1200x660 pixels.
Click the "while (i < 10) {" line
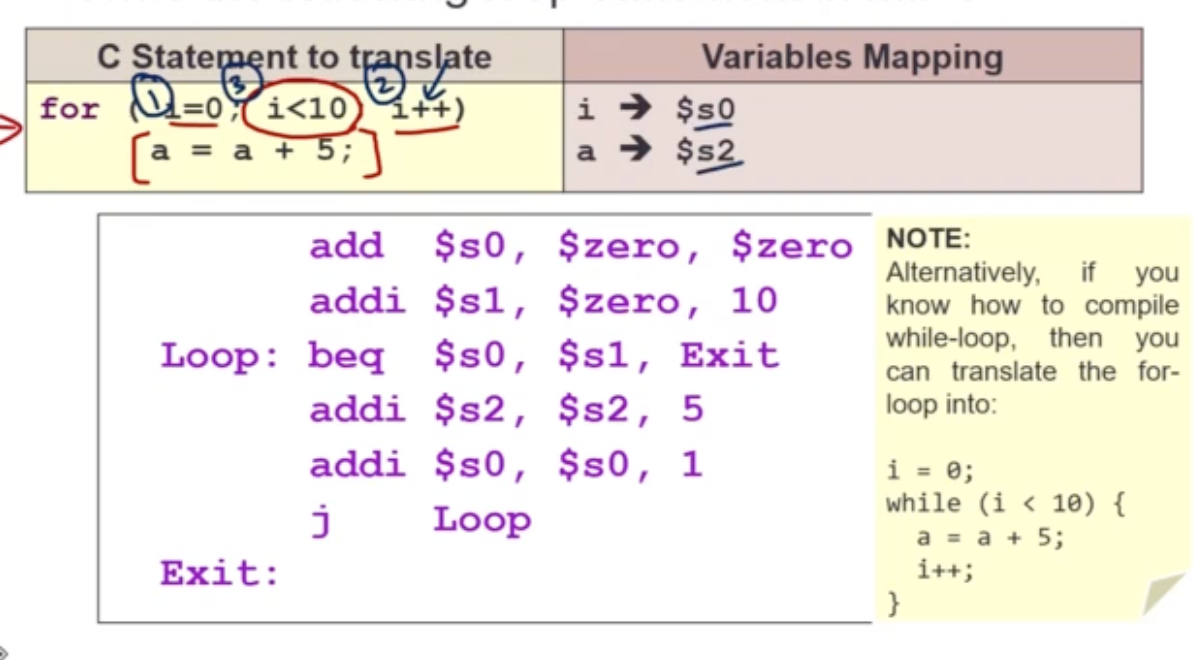1006,504
